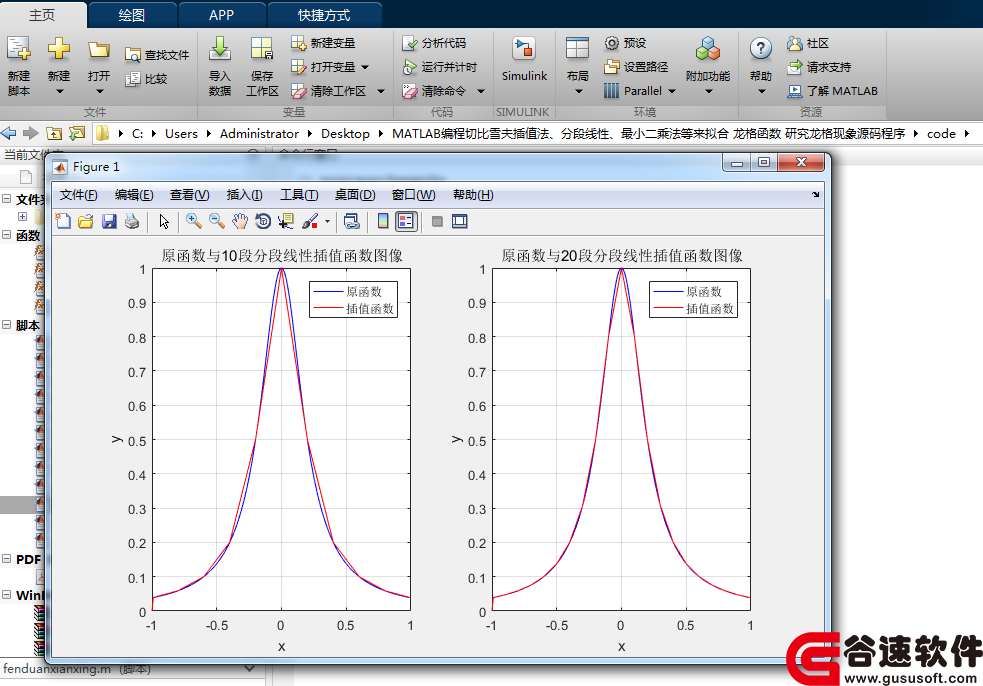Click Import Data (导入数据) in the ribbon
Image resolution: width=983 pixels, height=686 pixels.
pos(219,65)
